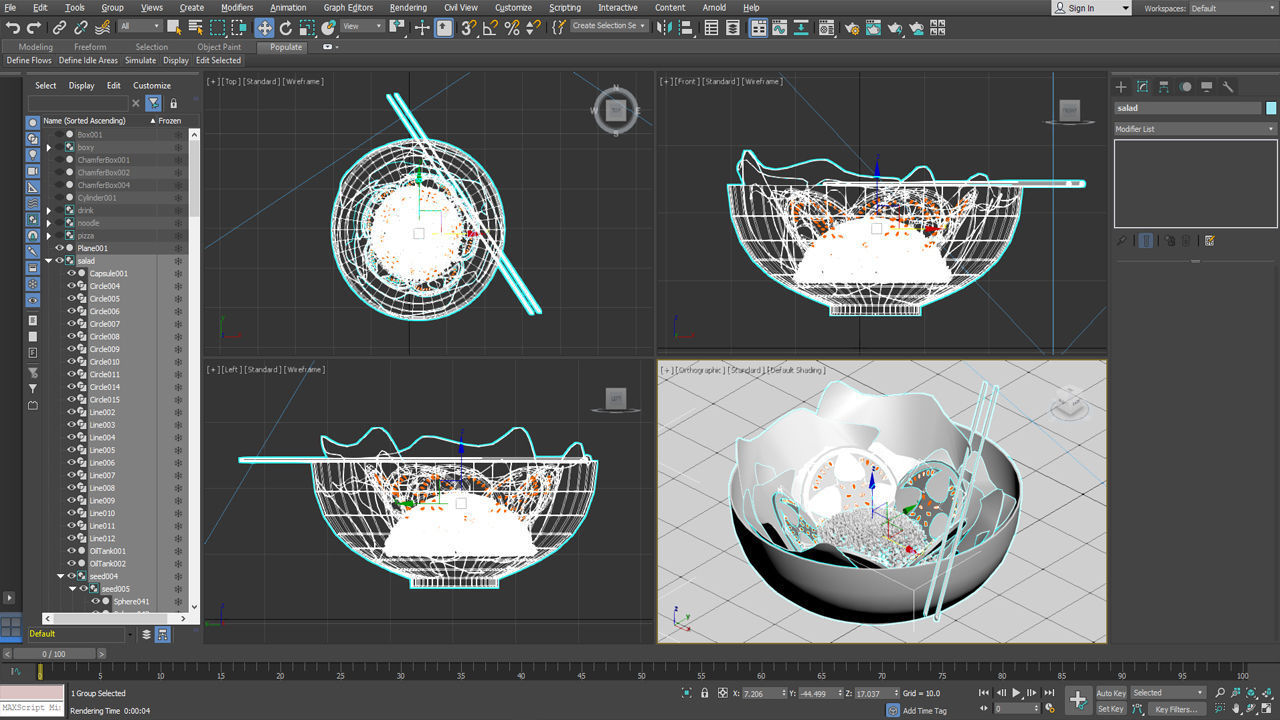Toggle frozen state of Plane001 row
The image size is (1280, 720).
(x=178, y=248)
